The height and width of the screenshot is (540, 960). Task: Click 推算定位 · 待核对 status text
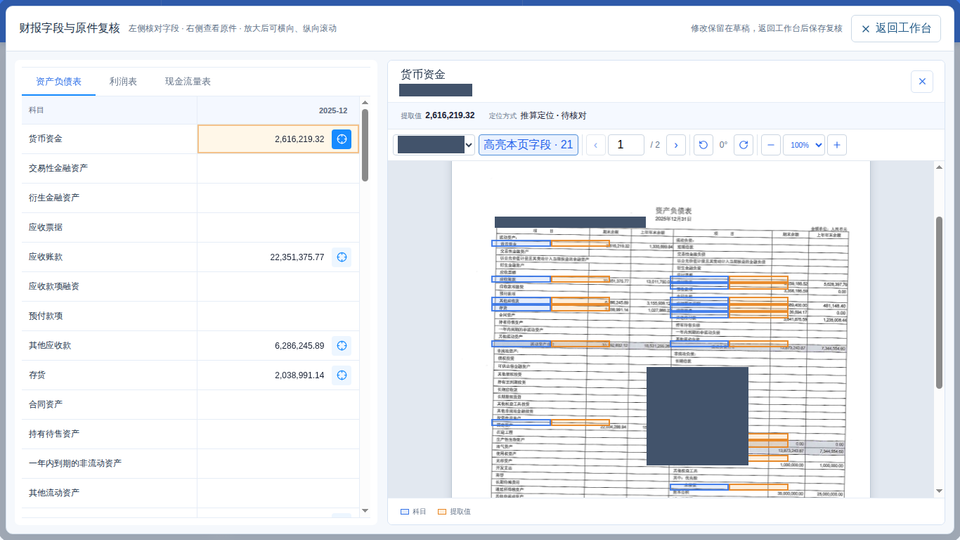click(553, 116)
